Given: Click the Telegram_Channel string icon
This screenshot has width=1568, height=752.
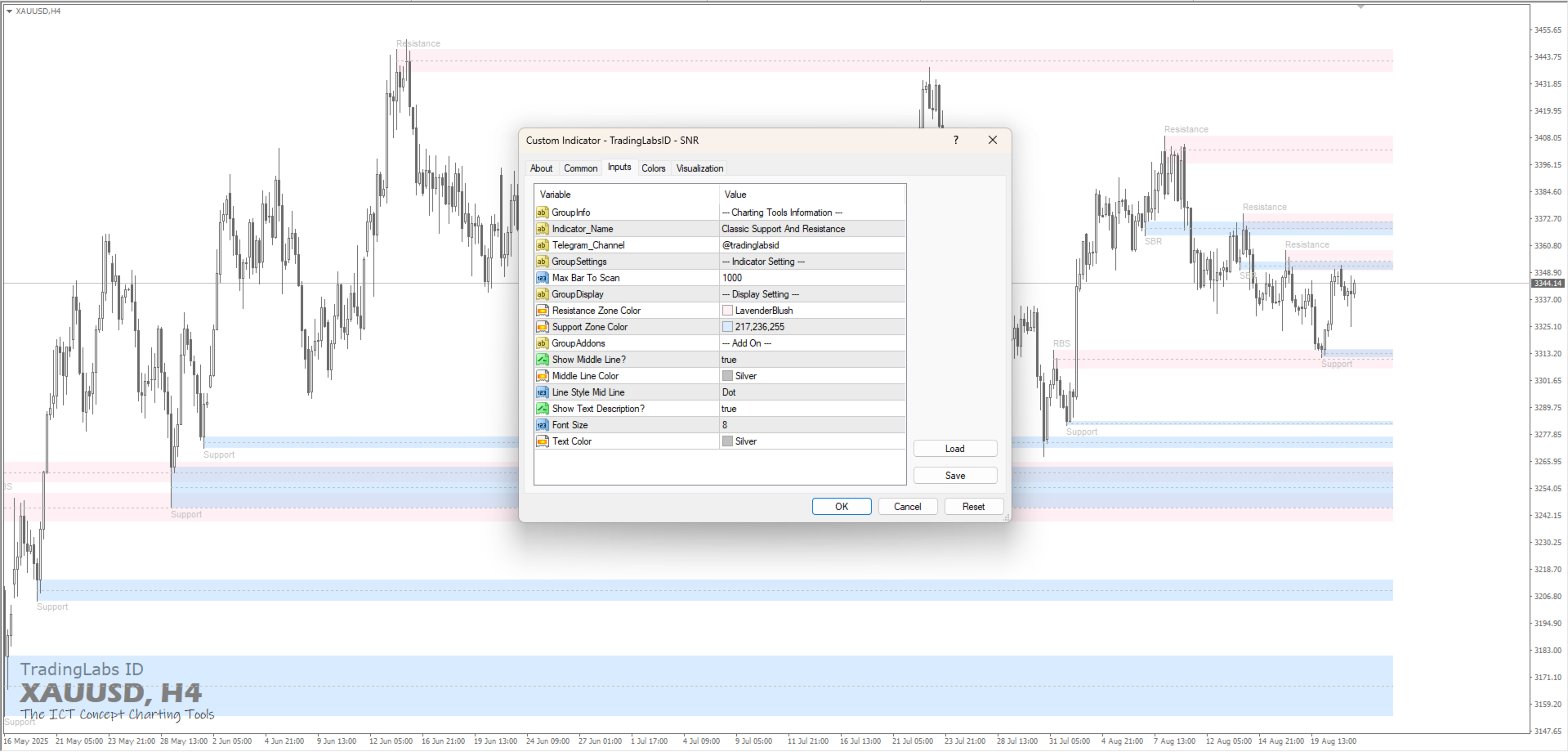Looking at the screenshot, I should click(x=542, y=245).
